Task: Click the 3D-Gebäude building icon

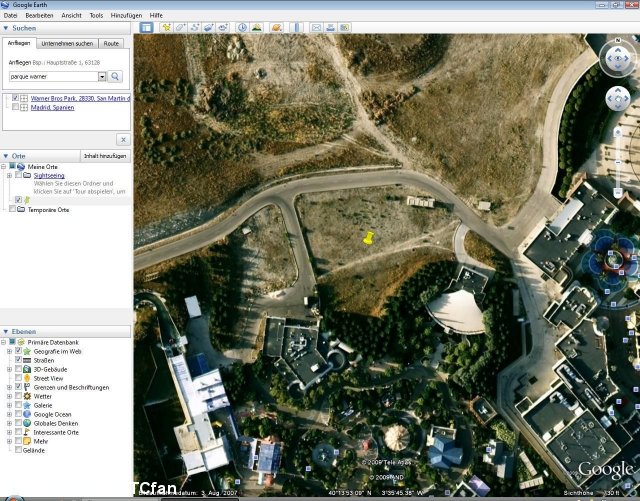Action: tap(27, 370)
